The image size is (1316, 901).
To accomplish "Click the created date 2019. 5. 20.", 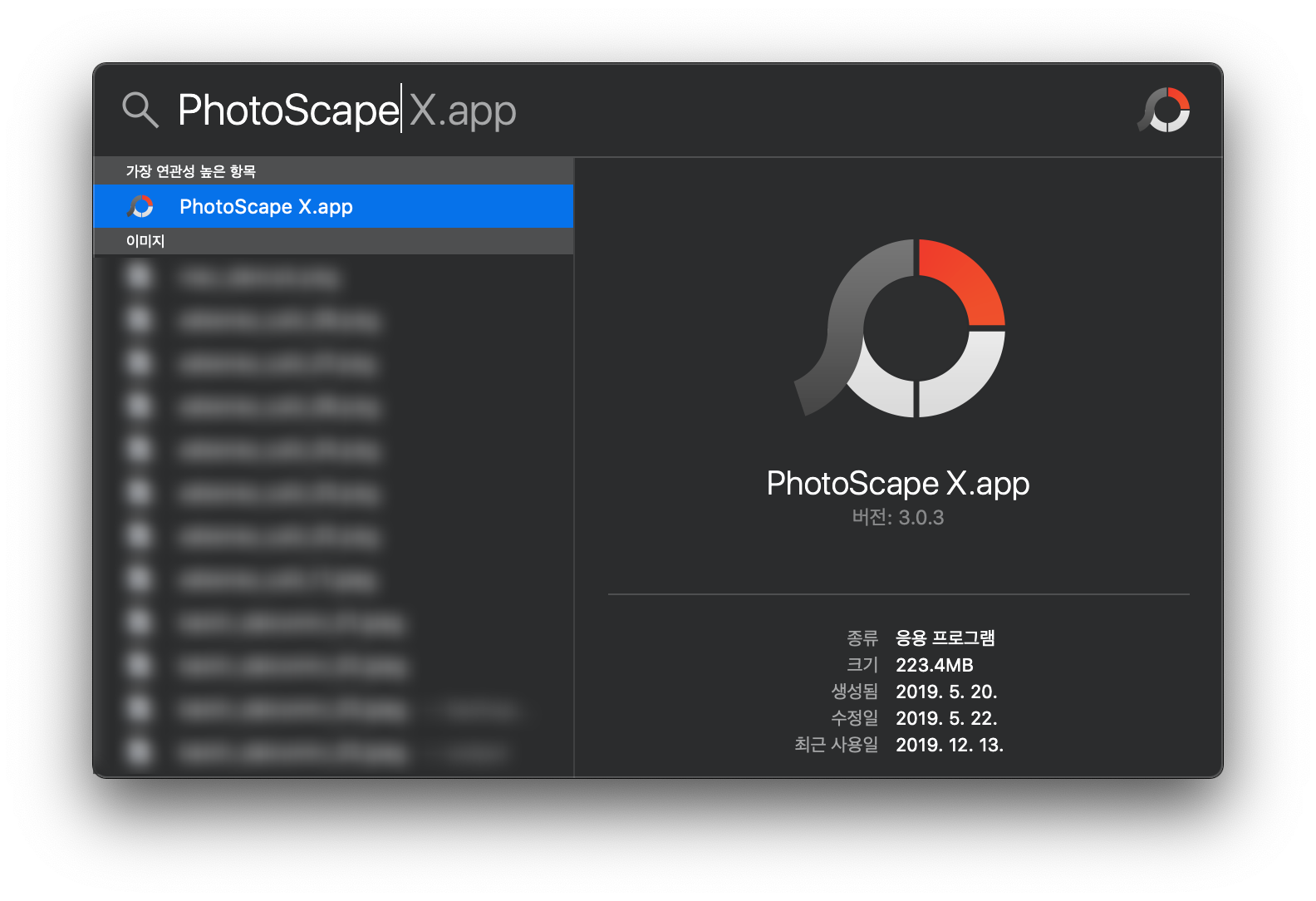I will point(946,692).
